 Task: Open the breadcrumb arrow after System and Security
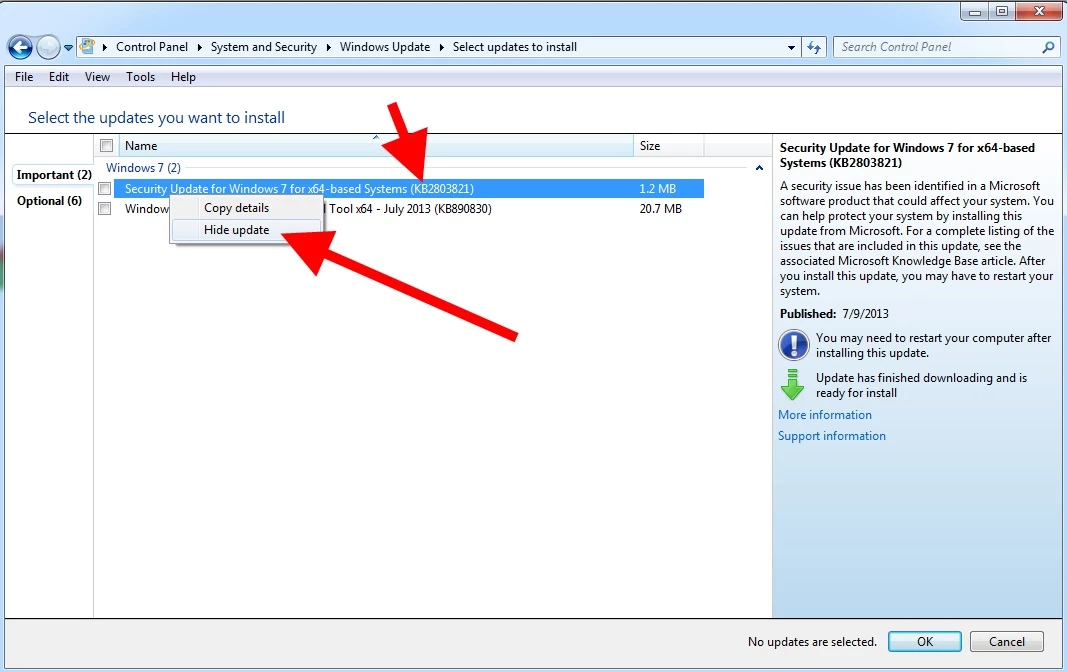coord(329,47)
